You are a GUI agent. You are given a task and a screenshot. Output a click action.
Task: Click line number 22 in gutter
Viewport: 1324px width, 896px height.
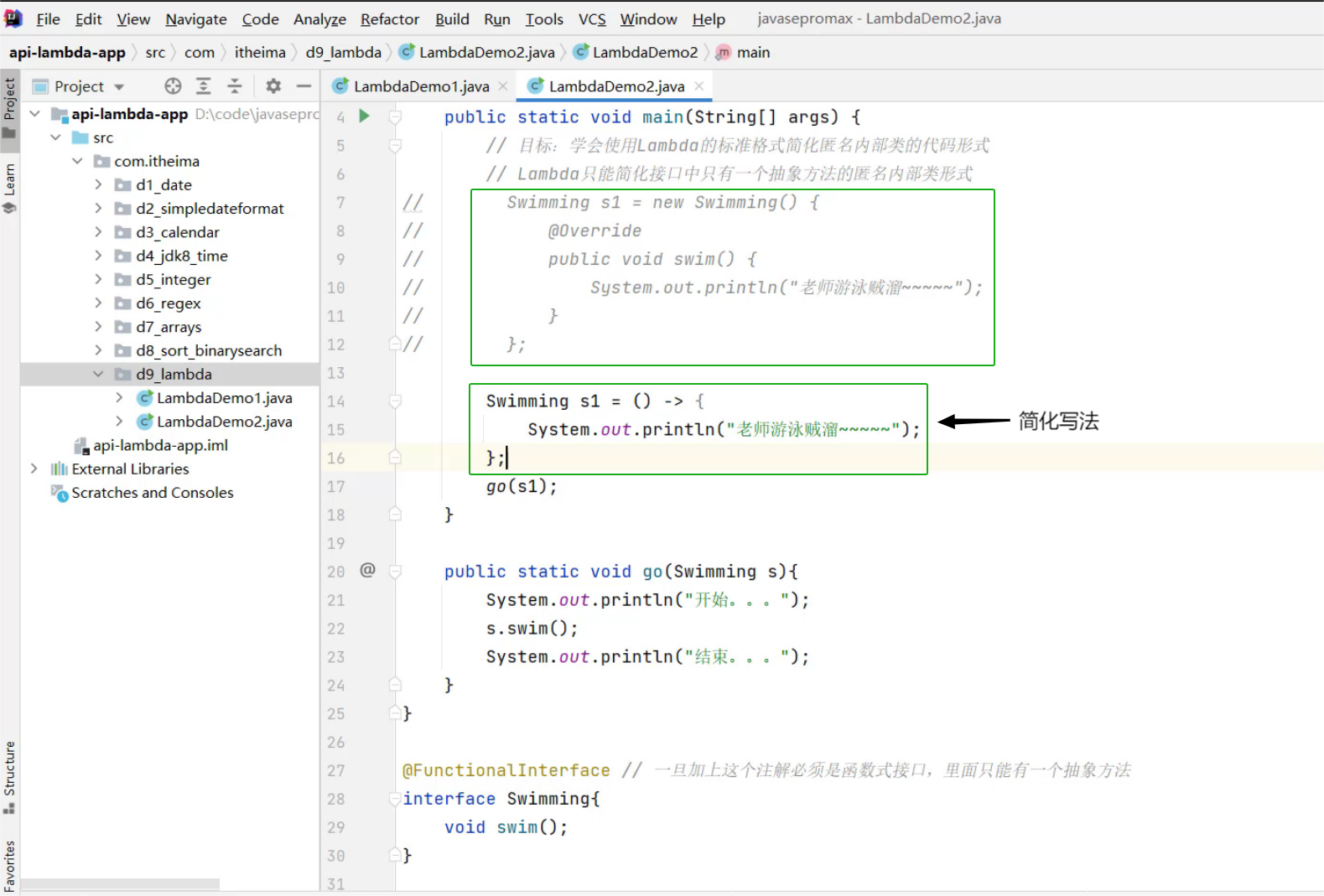(x=336, y=629)
